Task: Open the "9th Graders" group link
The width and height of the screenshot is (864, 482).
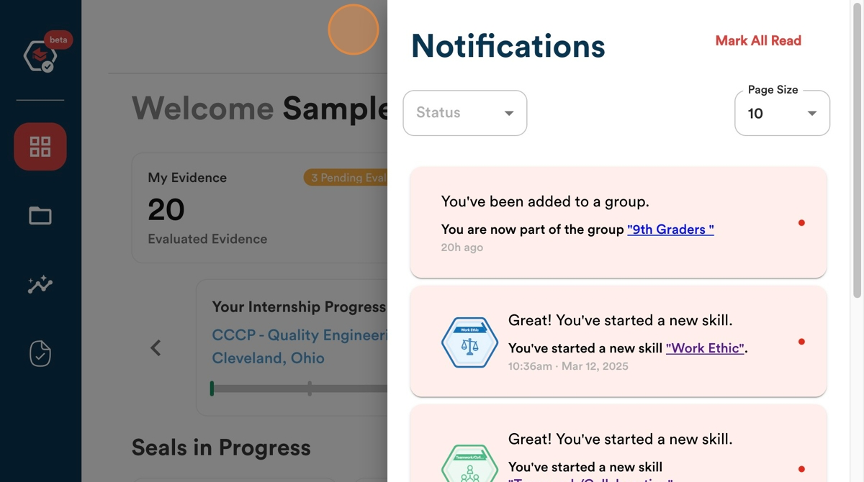Action: [x=671, y=229]
